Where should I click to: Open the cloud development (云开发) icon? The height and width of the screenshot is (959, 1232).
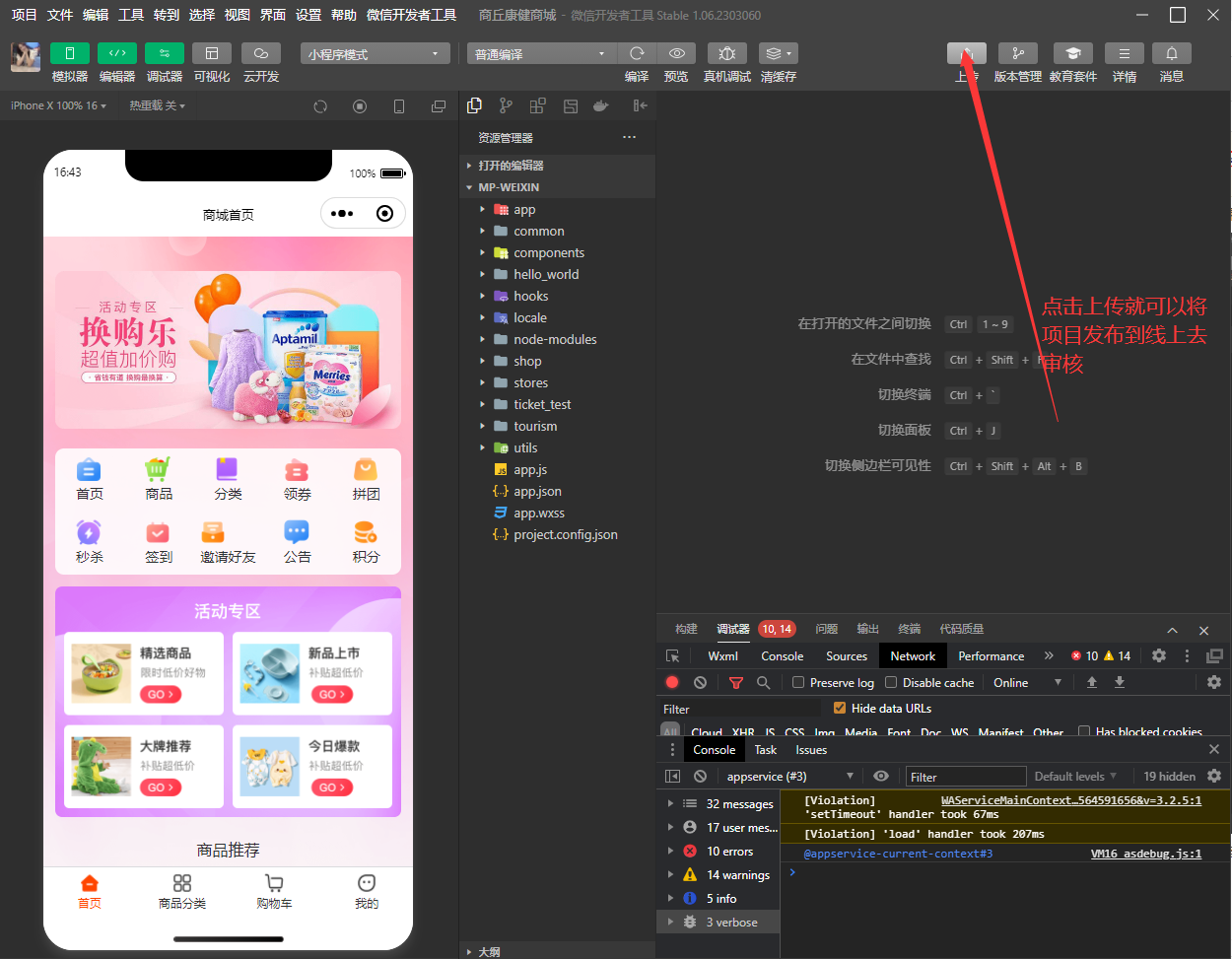261,53
